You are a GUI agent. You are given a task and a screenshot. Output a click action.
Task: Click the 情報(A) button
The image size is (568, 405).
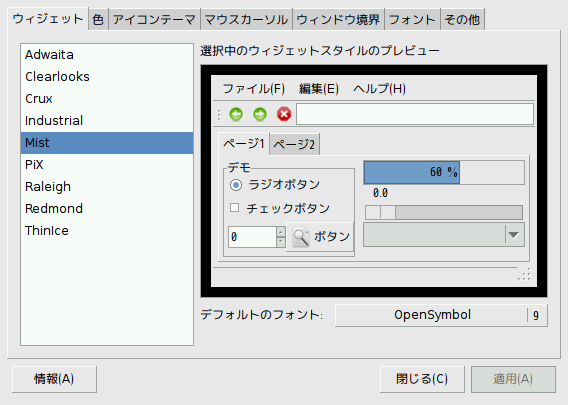(54, 379)
